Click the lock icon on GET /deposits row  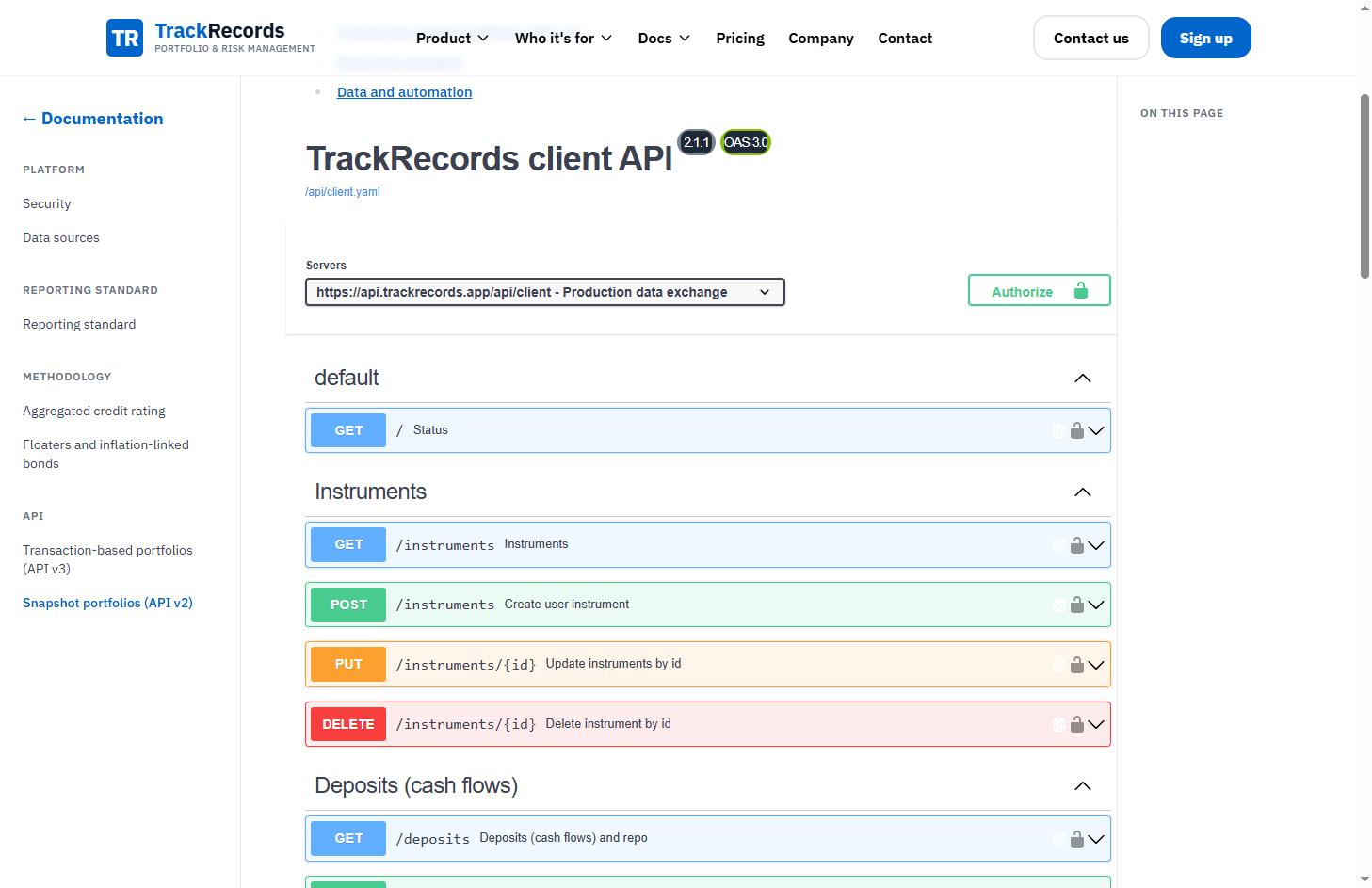tap(1077, 839)
